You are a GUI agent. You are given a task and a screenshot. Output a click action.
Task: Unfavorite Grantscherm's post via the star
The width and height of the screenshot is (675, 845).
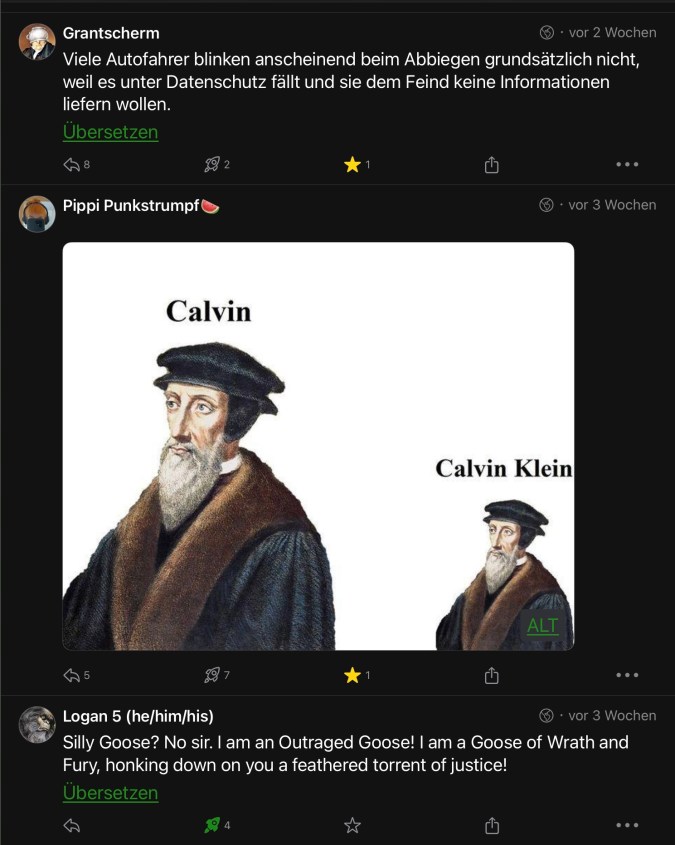(352, 165)
